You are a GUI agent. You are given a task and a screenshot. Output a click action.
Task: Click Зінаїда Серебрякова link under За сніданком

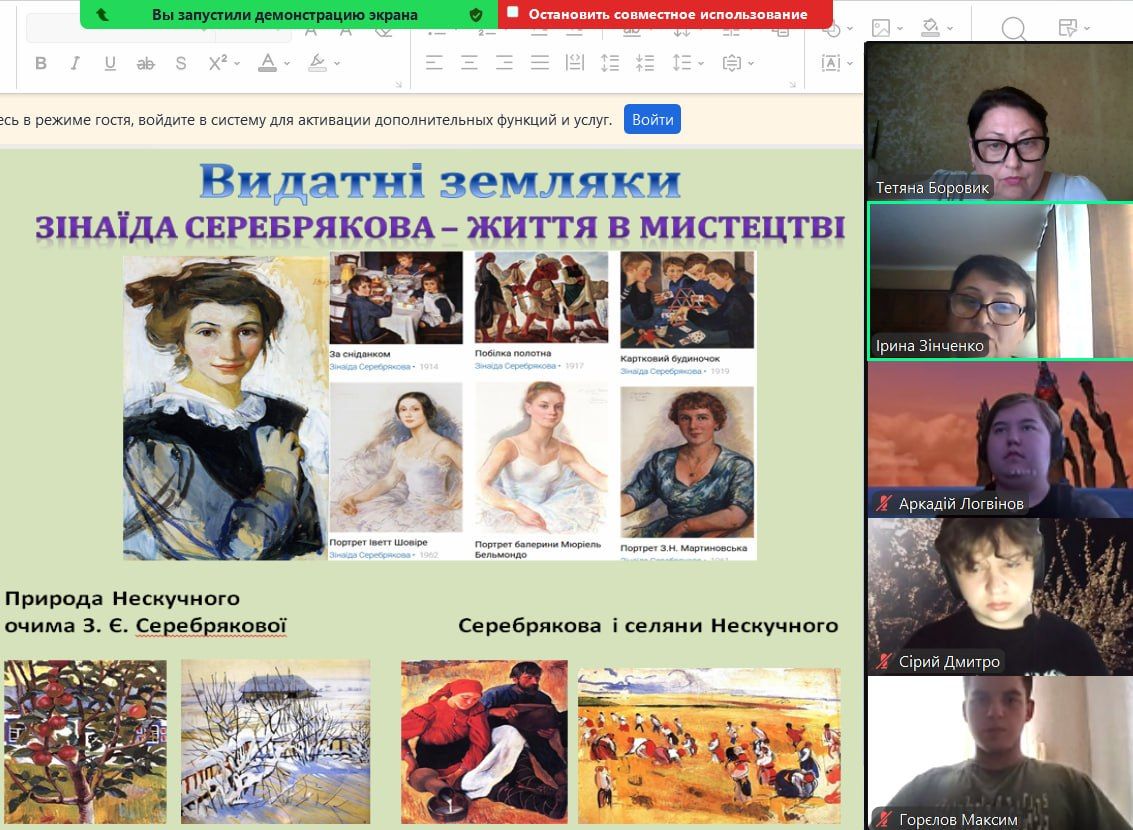point(370,367)
